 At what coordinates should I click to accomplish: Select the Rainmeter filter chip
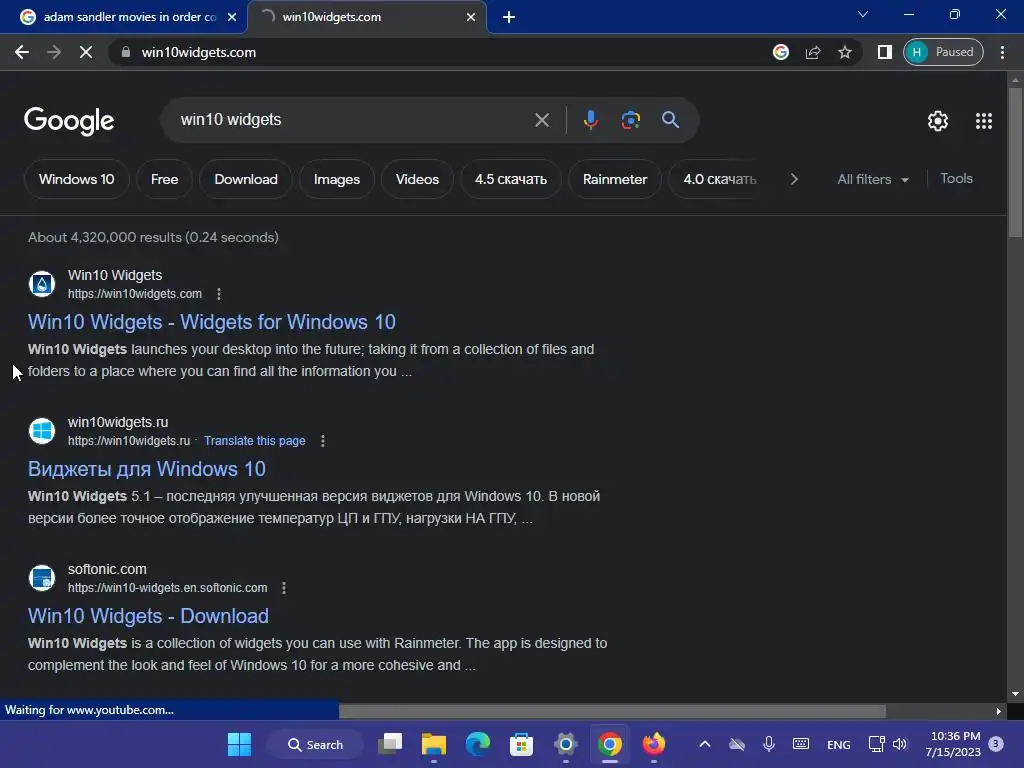pyautogui.click(x=615, y=179)
